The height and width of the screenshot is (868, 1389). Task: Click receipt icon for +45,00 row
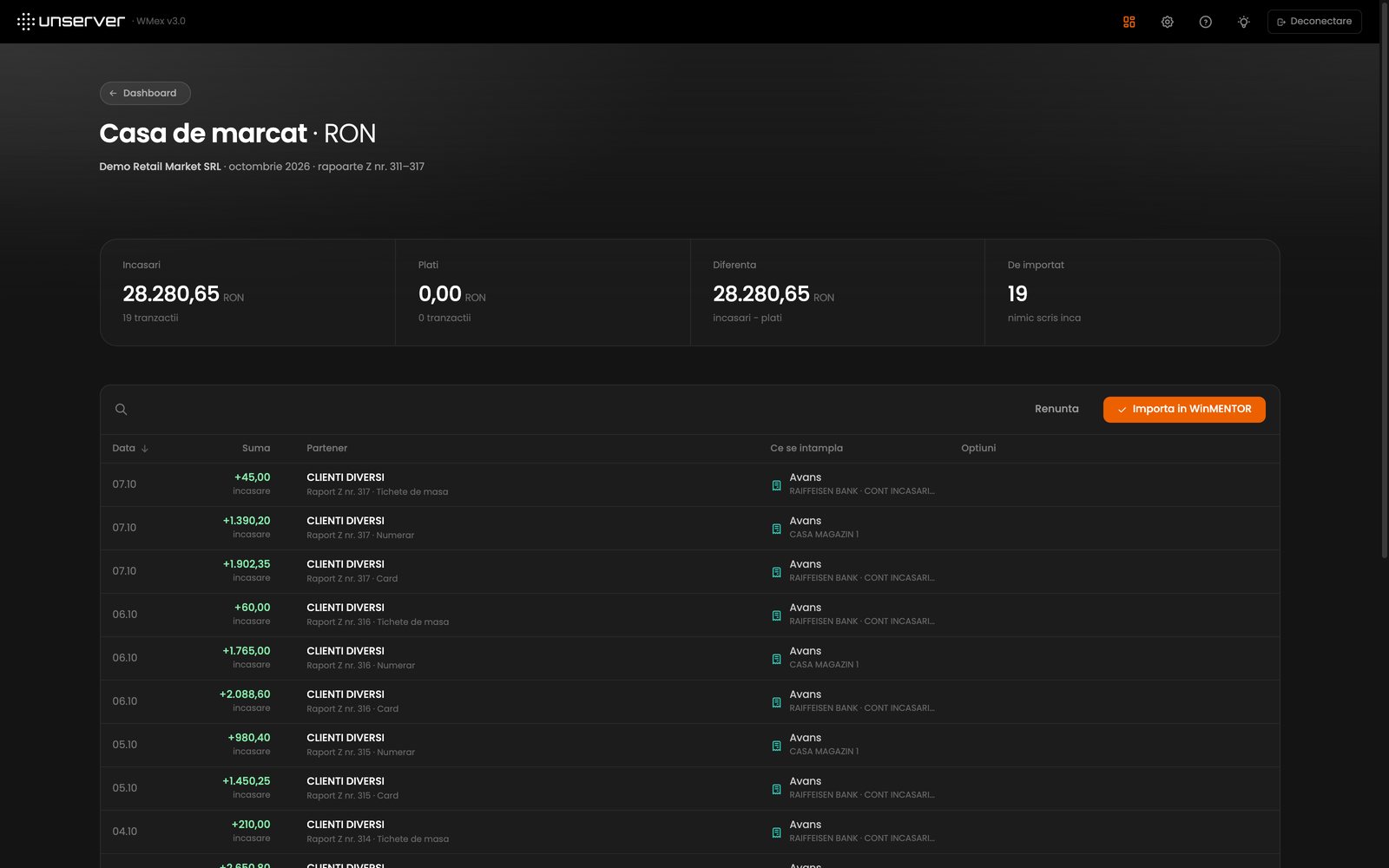click(x=776, y=485)
